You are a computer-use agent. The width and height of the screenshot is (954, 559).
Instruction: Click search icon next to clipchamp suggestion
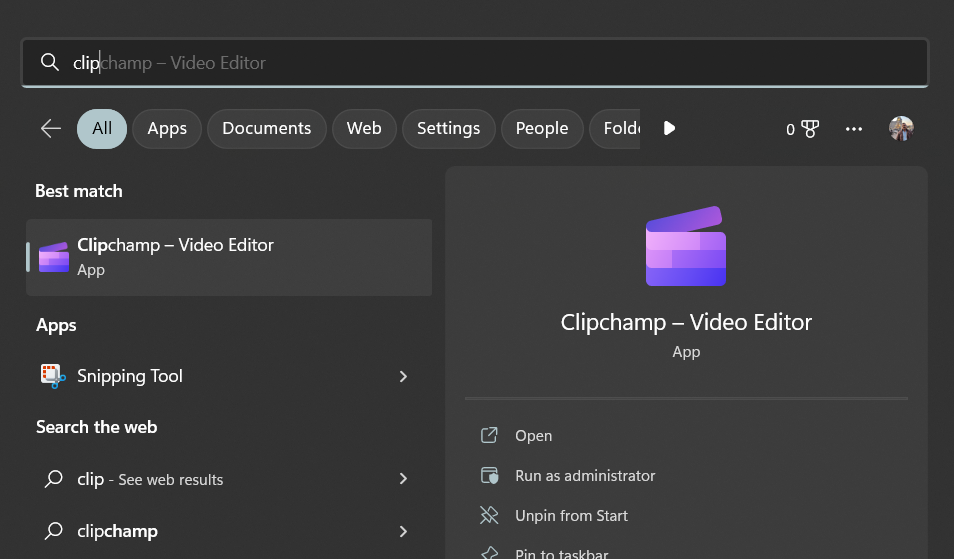54,531
